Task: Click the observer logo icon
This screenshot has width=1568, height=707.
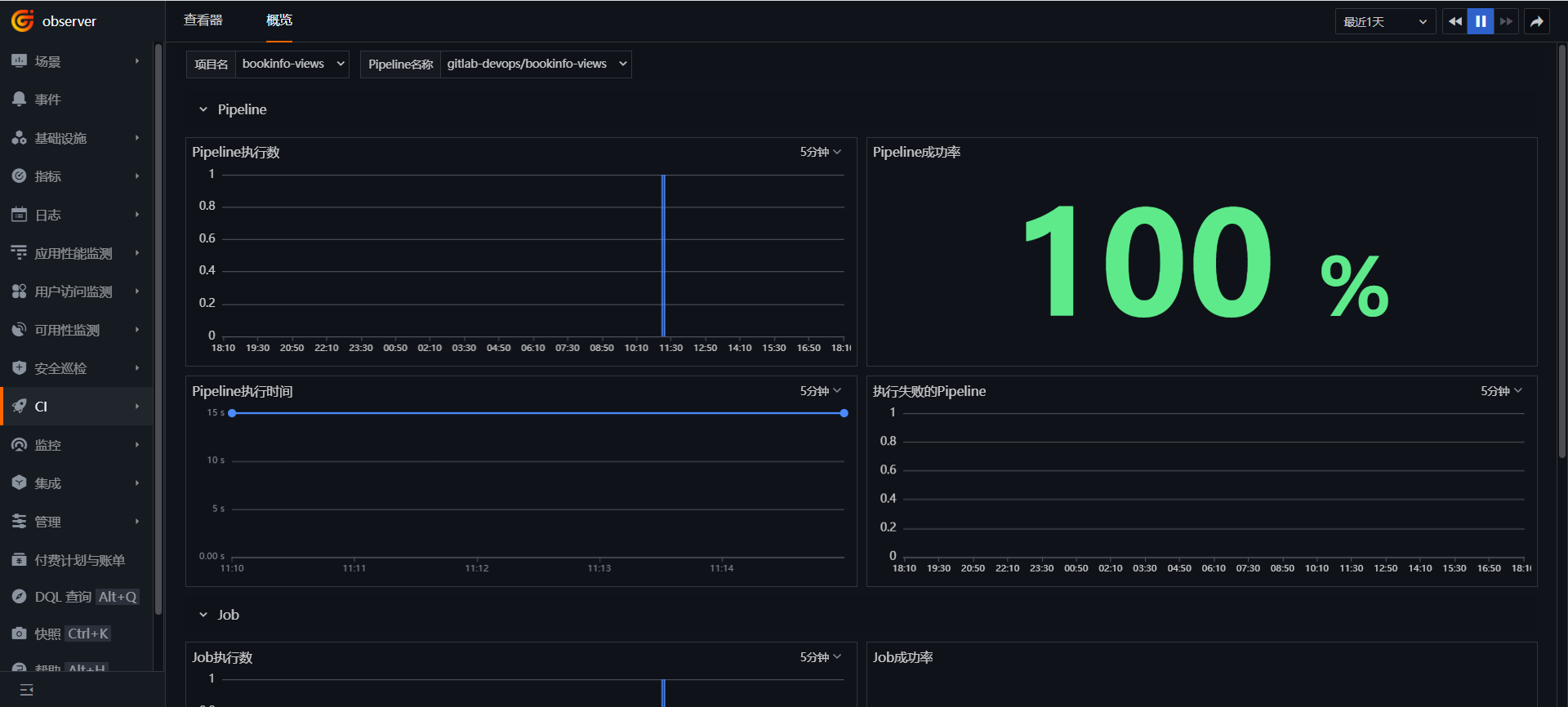Action: pos(22,20)
